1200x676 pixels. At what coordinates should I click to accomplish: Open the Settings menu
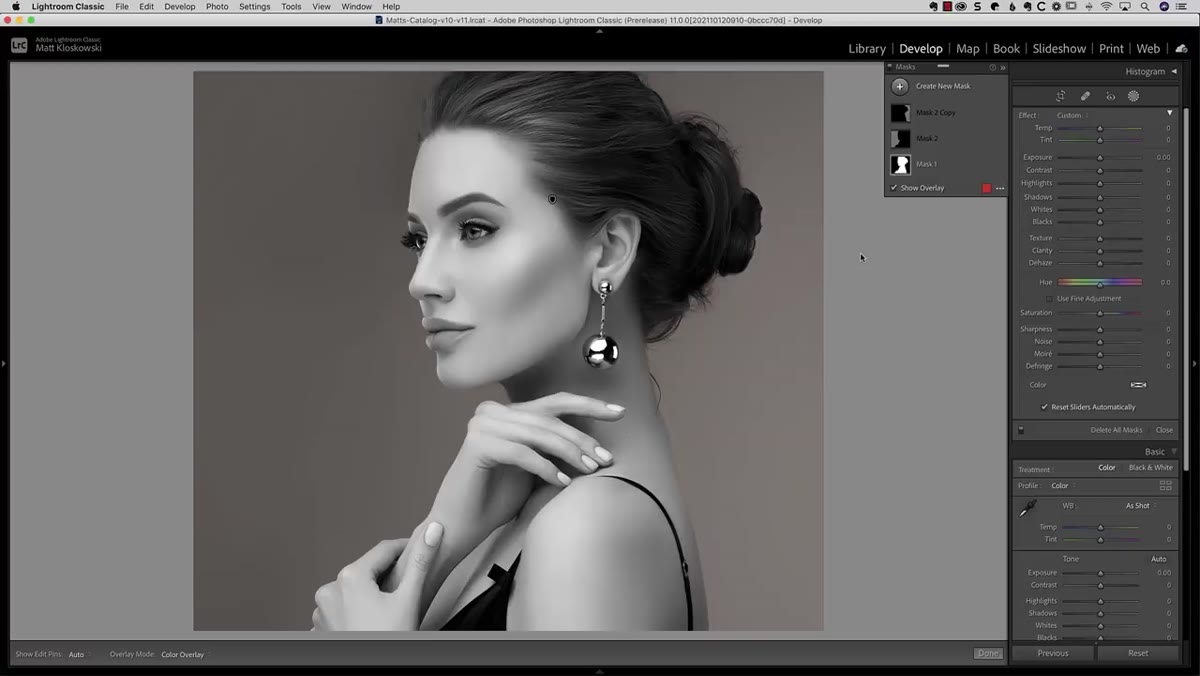(254, 6)
